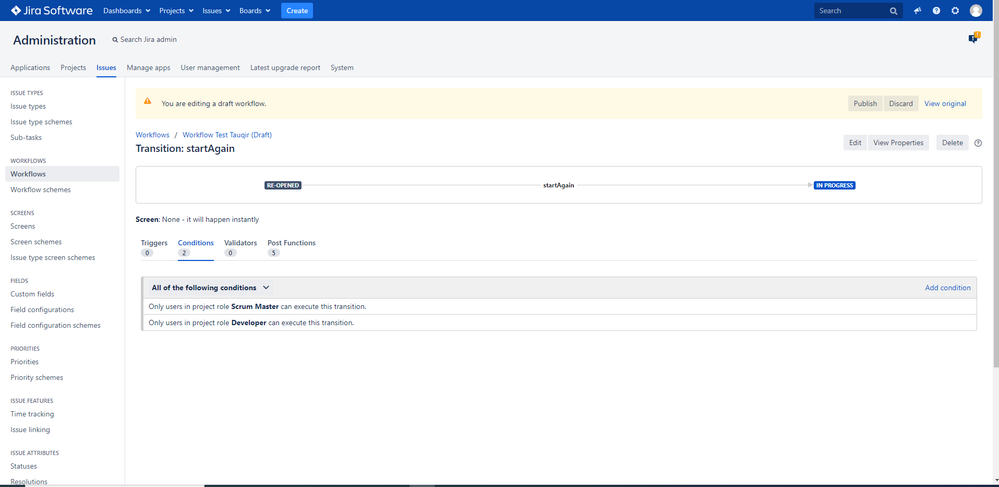Click the Edit transition button
This screenshot has height=487, width=999.
pos(855,143)
